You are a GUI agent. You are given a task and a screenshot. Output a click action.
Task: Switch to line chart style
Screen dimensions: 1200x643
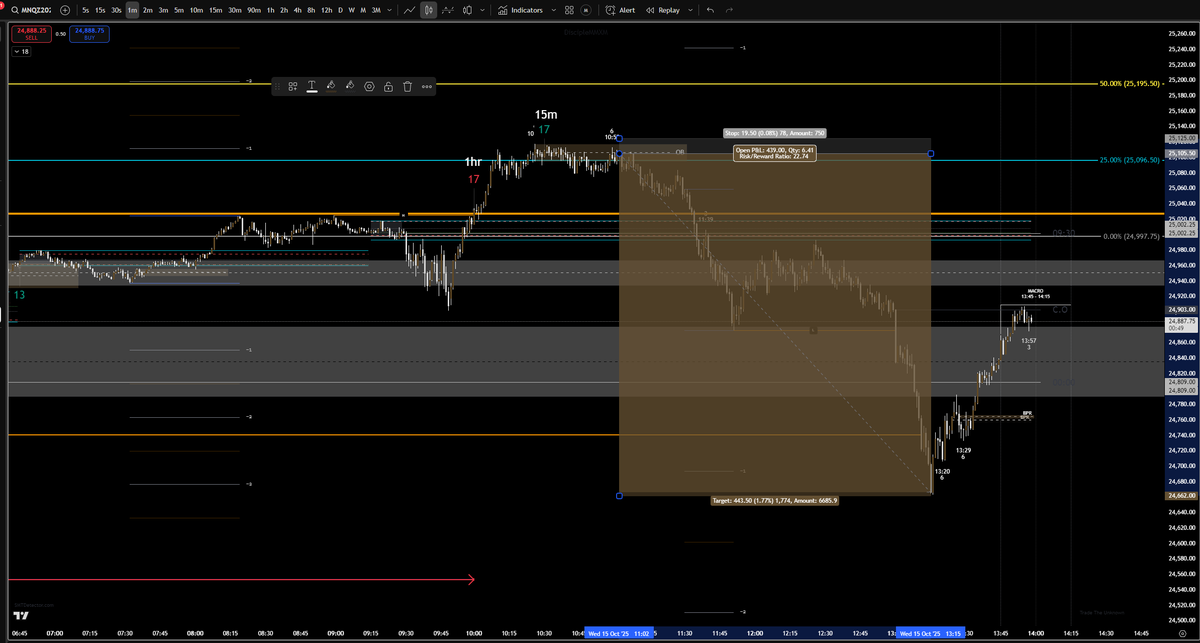409,10
